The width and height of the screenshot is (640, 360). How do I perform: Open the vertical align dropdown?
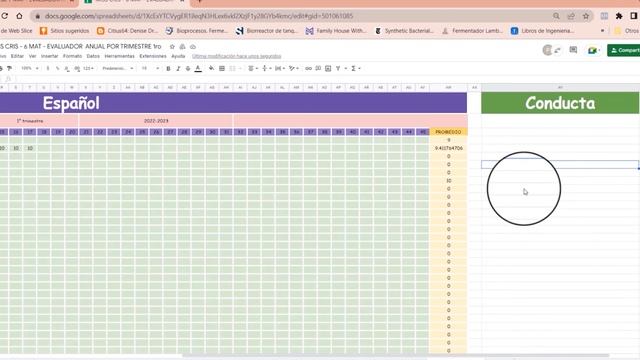[266, 69]
